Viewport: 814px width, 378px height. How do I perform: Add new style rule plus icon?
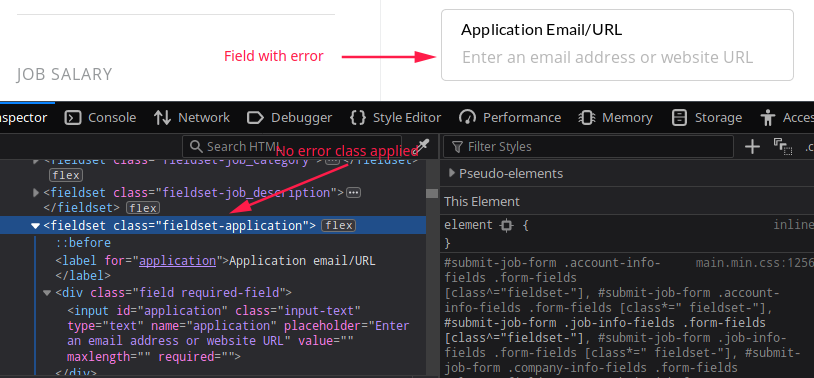click(x=752, y=146)
